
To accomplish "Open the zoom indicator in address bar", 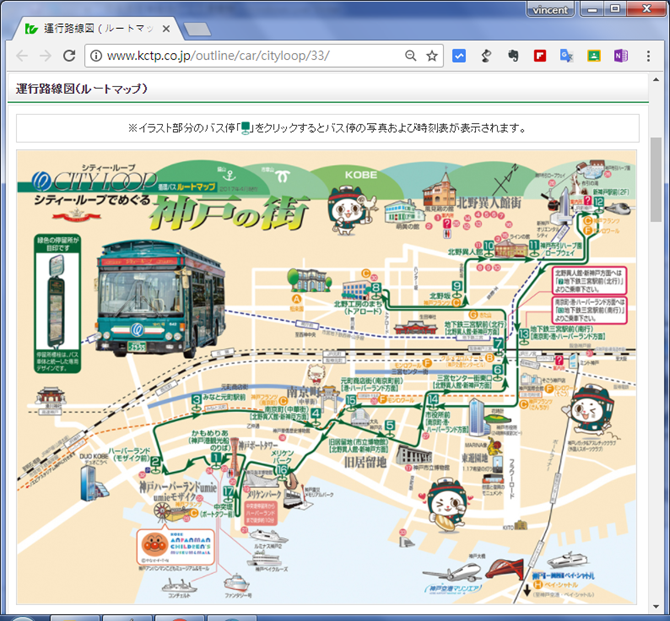I will click(x=410, y=56).
